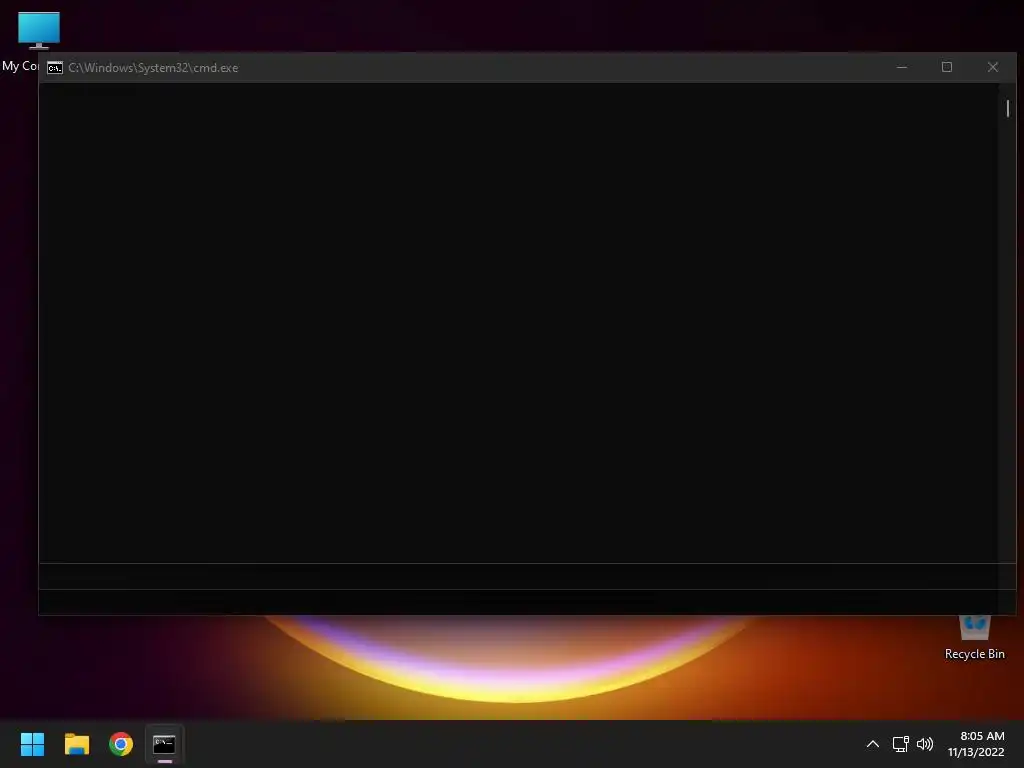Select the Recycle Bin desktop icon
The image size is (1024, 768).
coord(974,638)
